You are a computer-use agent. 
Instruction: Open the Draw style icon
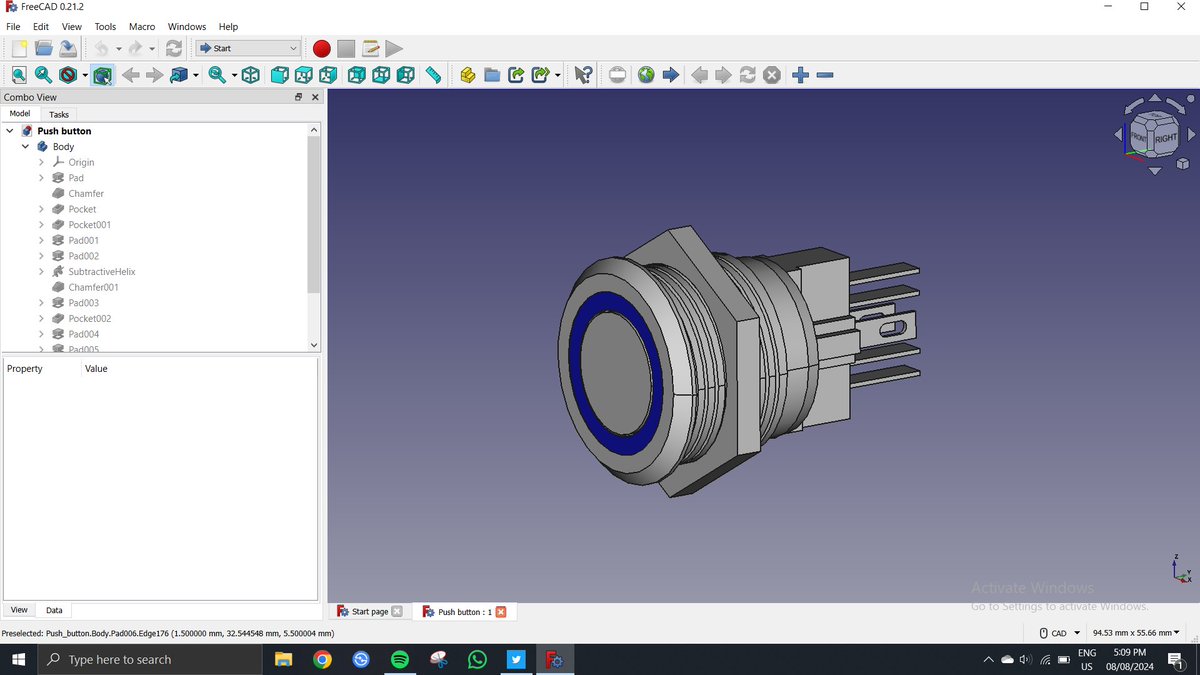click(x=68, y=75)
